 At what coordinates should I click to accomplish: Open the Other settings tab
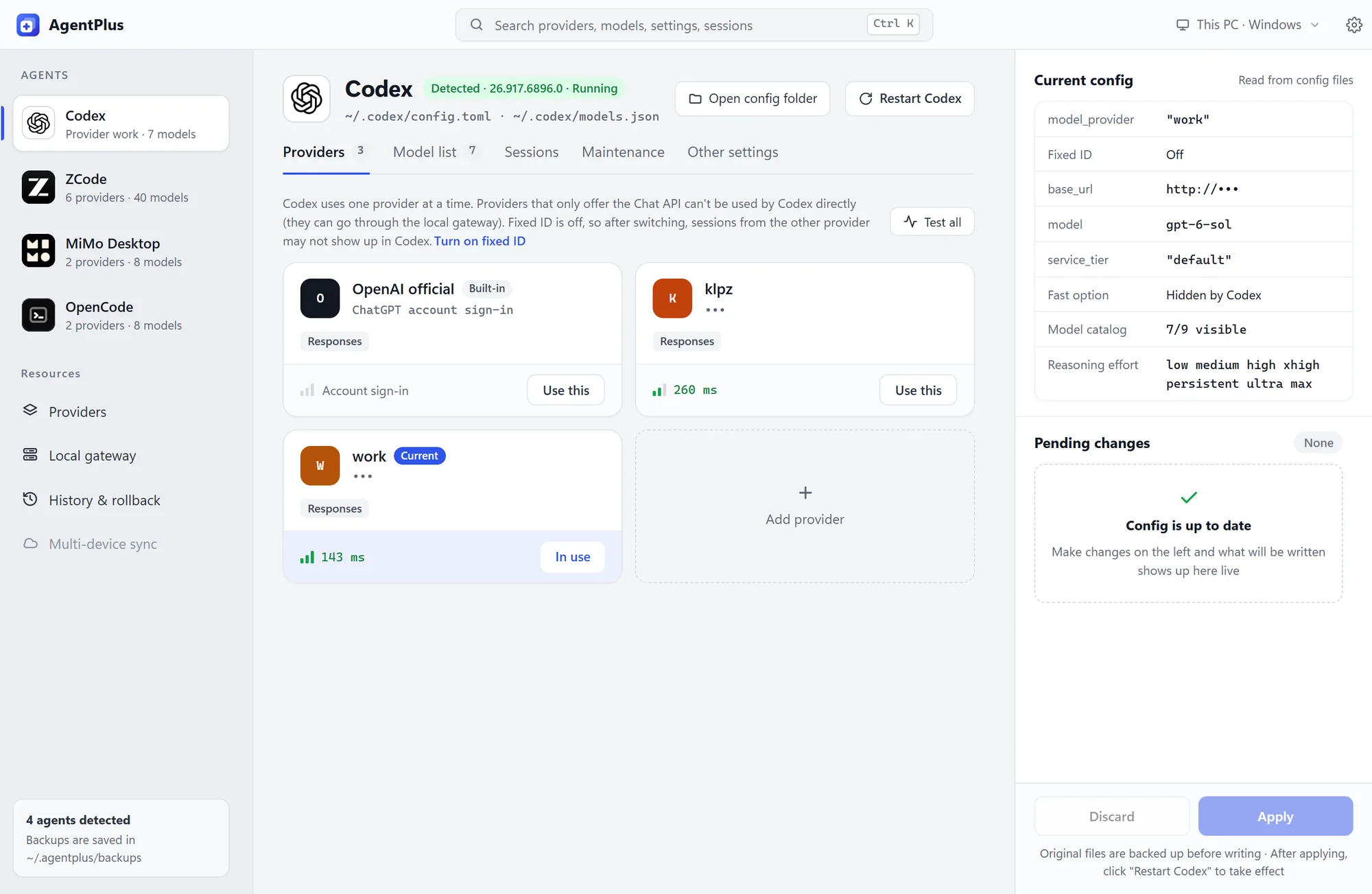(733, 152)
